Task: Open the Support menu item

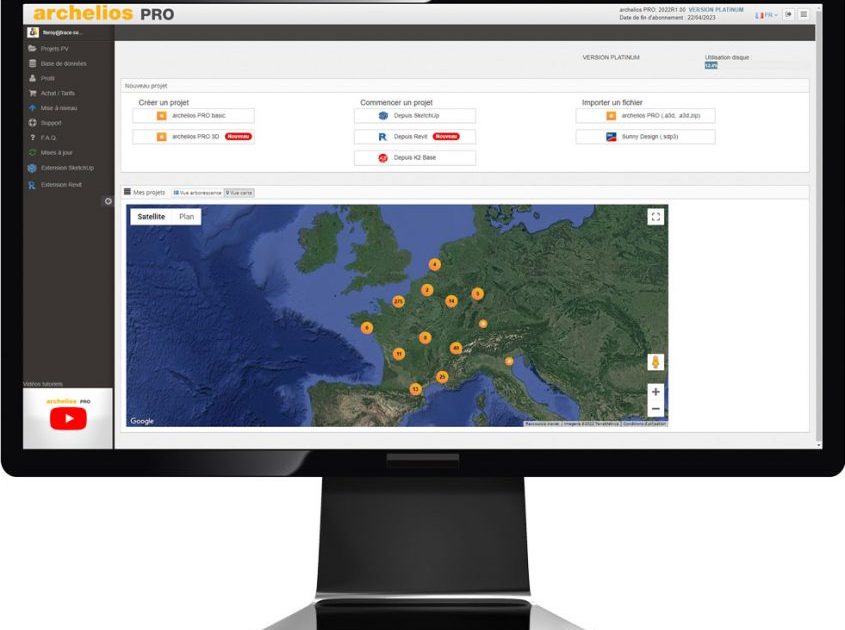Action: pos(51,123)
